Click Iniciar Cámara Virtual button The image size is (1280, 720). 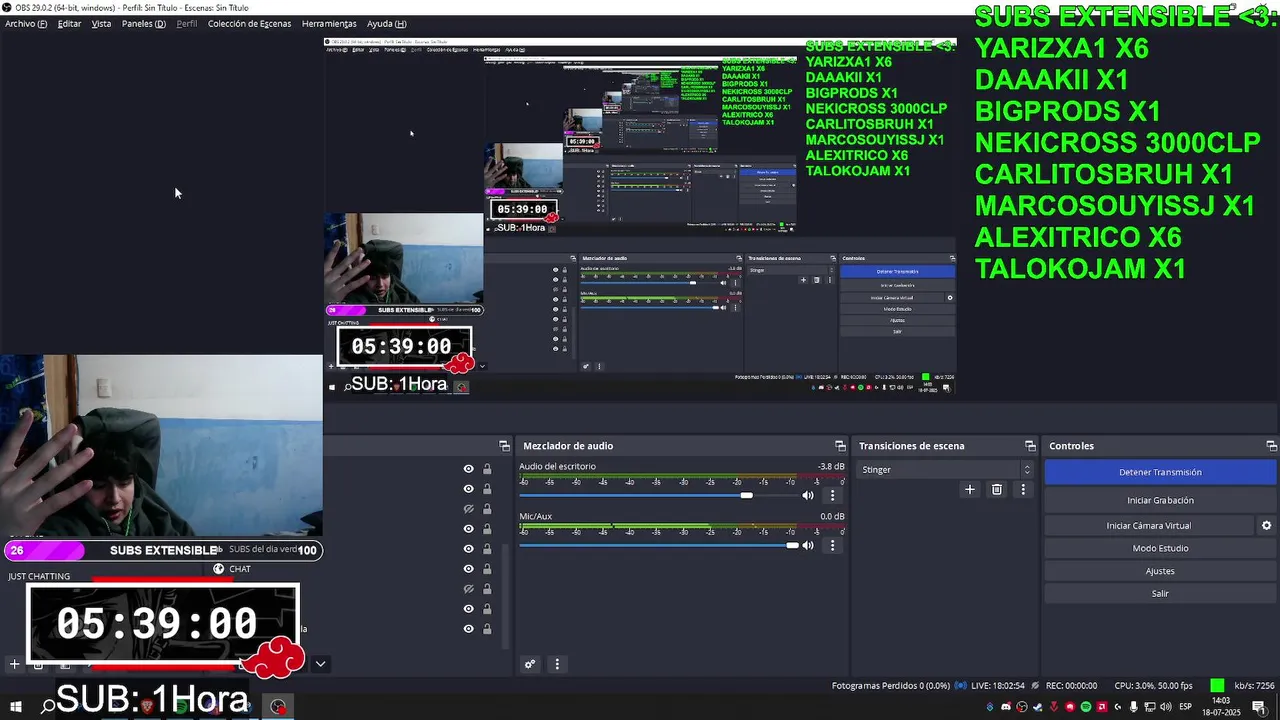tap(1148, 525)
